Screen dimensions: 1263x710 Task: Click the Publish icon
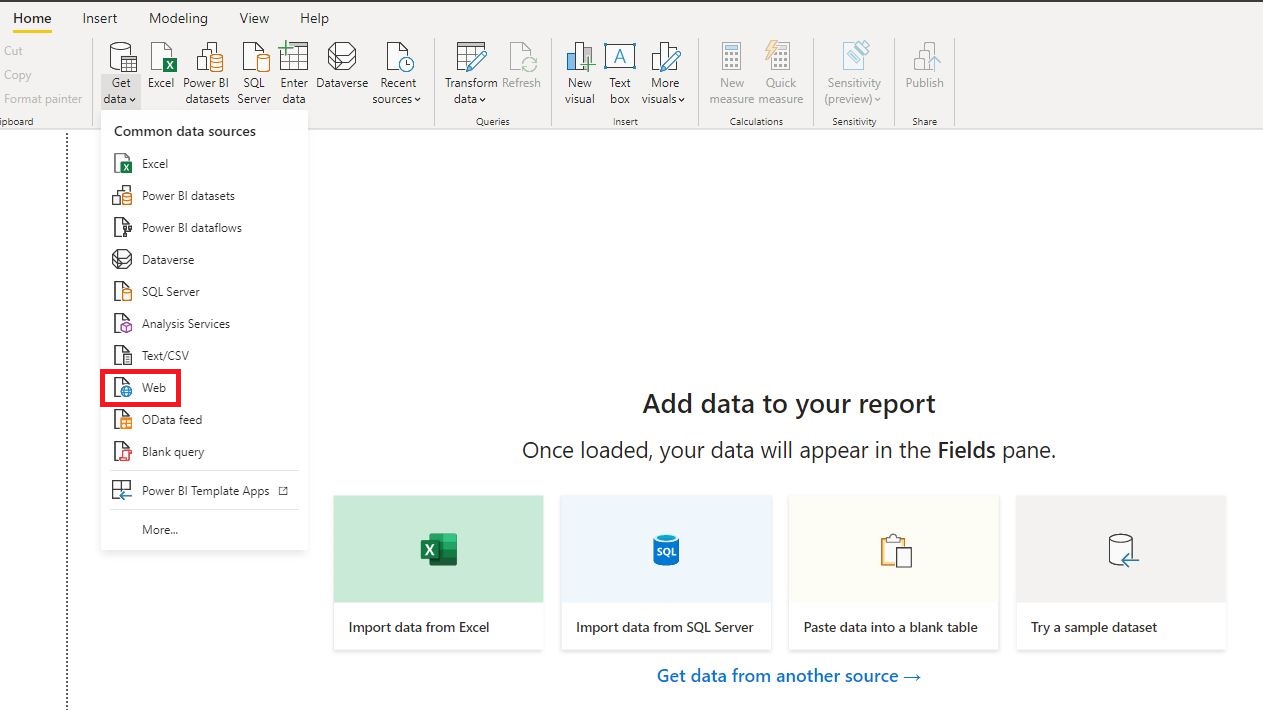tap(924, 67)
